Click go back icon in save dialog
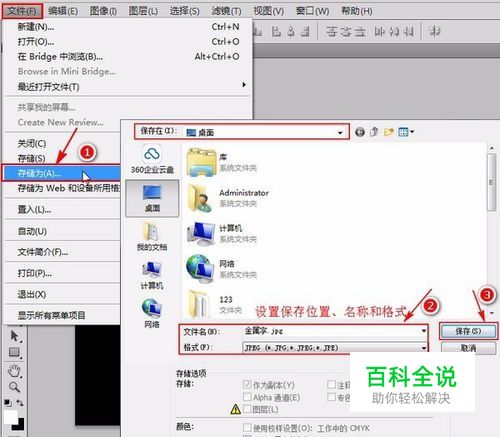This screenshot has height=437, width=500. [360, 132]
